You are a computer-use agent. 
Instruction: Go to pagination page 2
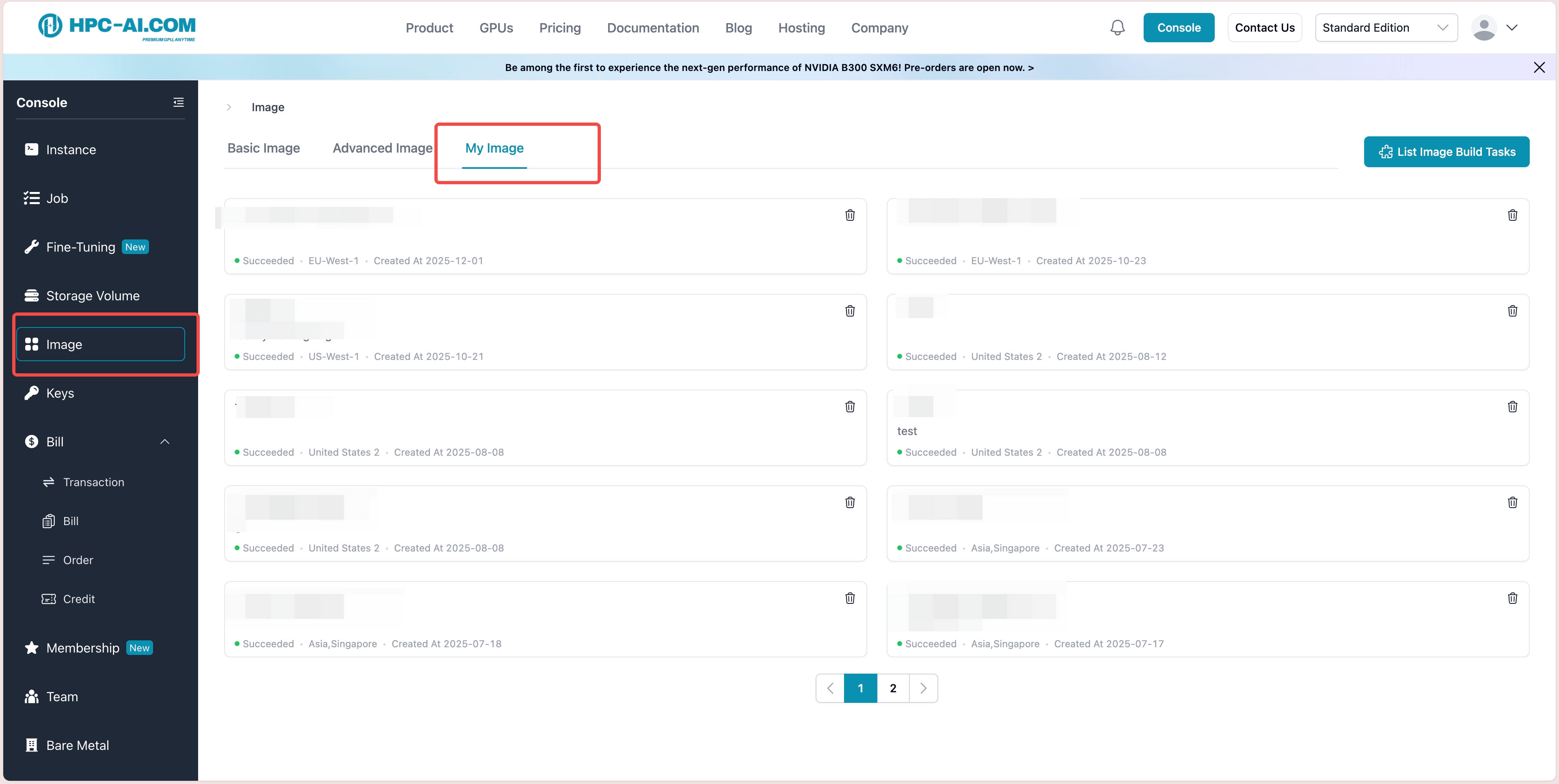[893, 688]
